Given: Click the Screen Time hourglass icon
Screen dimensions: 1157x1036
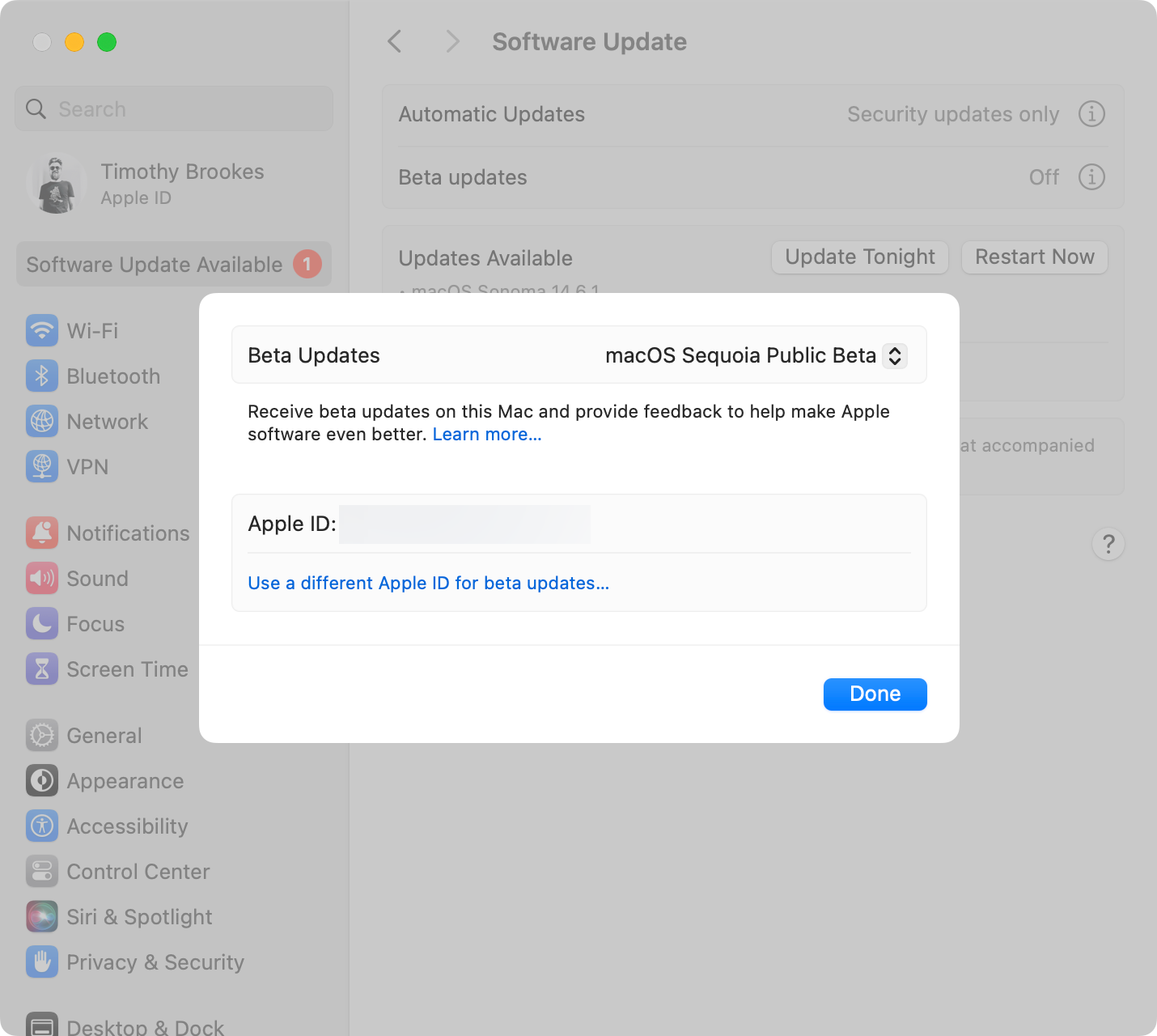Looking at the screenshot, I should tap(42, 669).
